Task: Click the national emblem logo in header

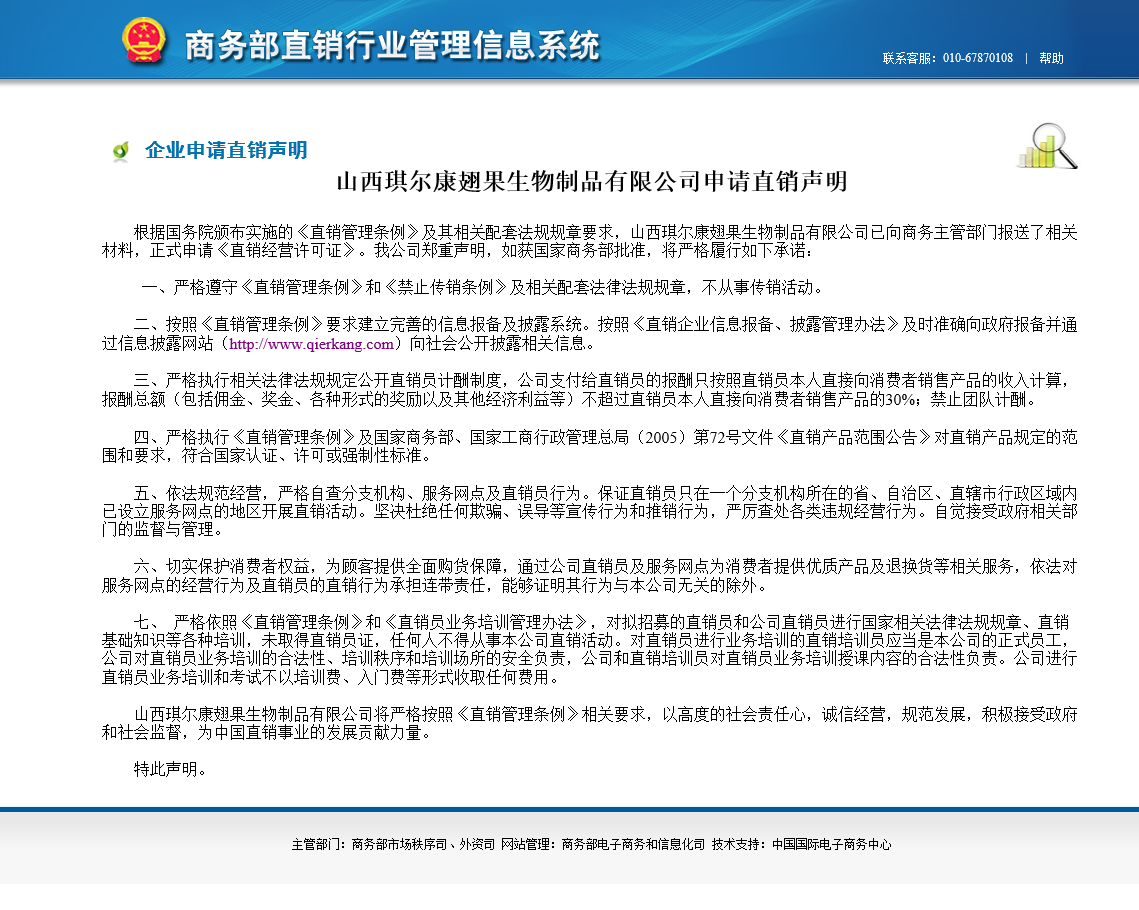Action: pos(144,42)
